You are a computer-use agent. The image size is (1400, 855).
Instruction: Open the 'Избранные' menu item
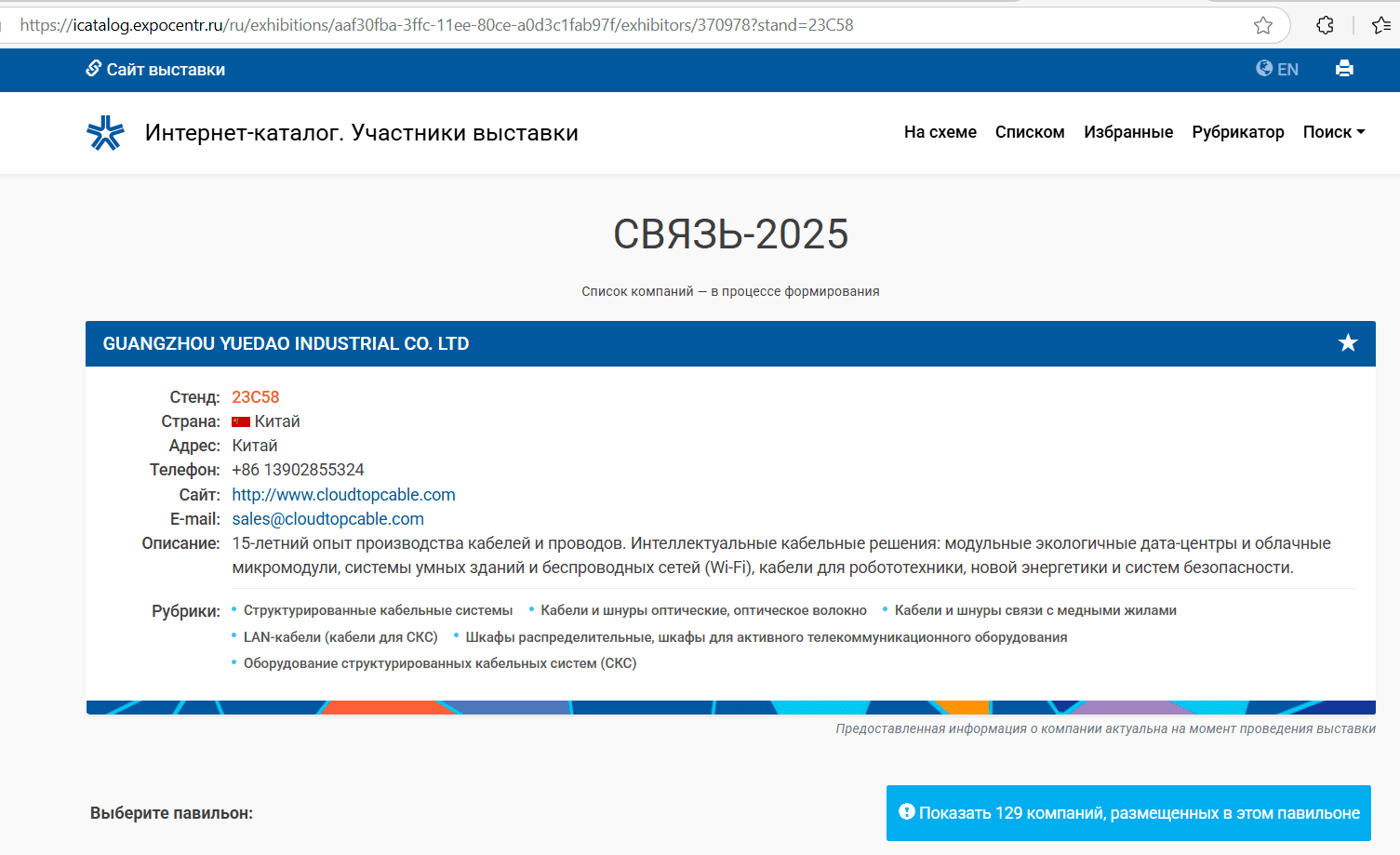click(1128, 132)
